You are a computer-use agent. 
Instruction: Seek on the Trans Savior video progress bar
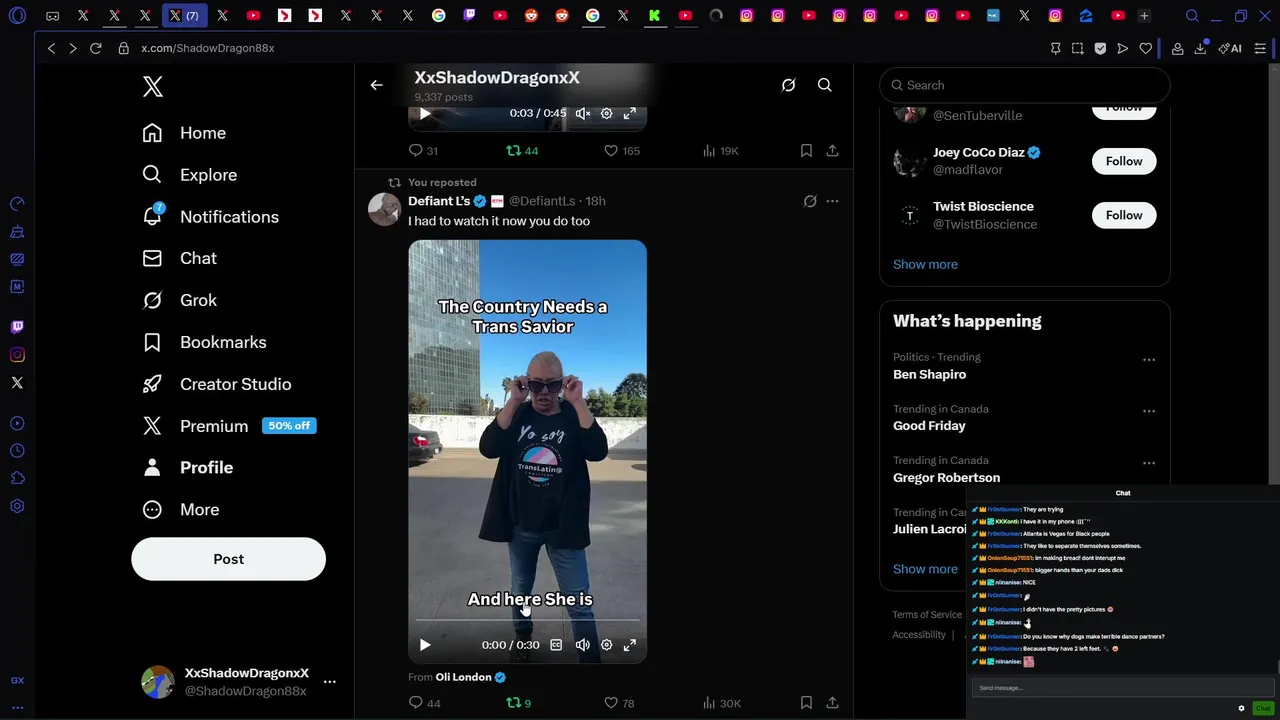click(527, 620)
